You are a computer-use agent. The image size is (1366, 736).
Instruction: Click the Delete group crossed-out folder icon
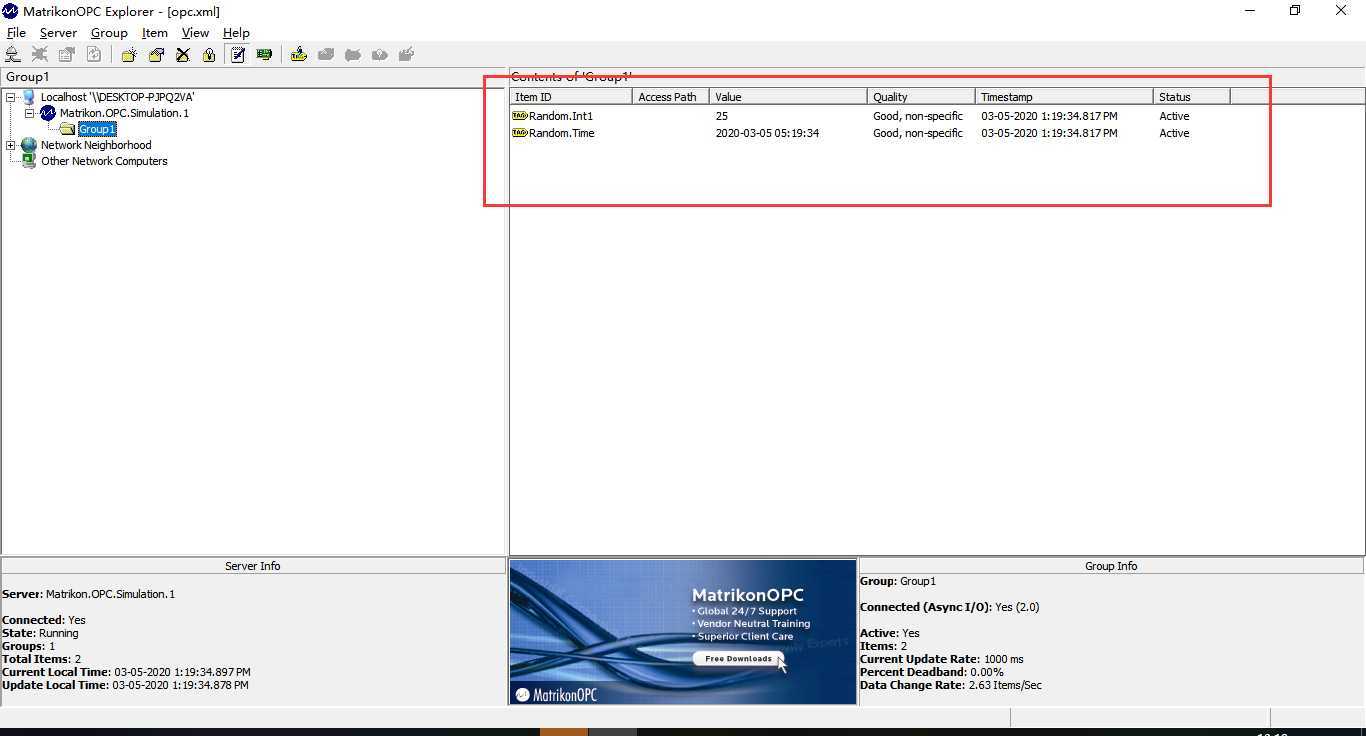[x=183, y=55]
